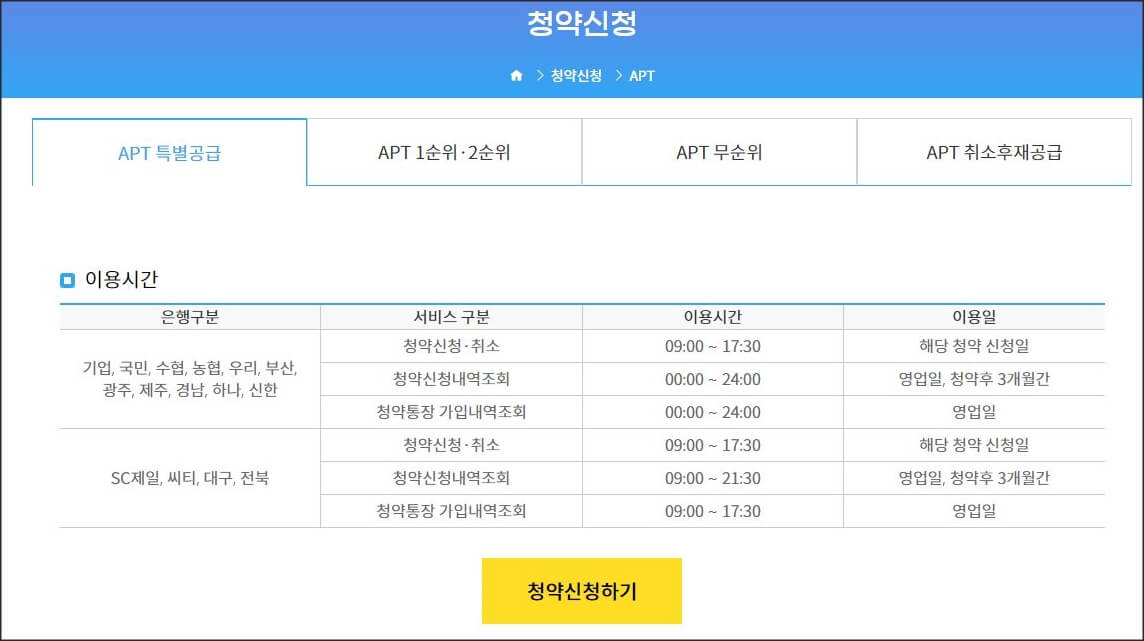Click the 청약통장 가입내역조회 row
Viewport: 1144px width, 641px height.
click(448, 412)
